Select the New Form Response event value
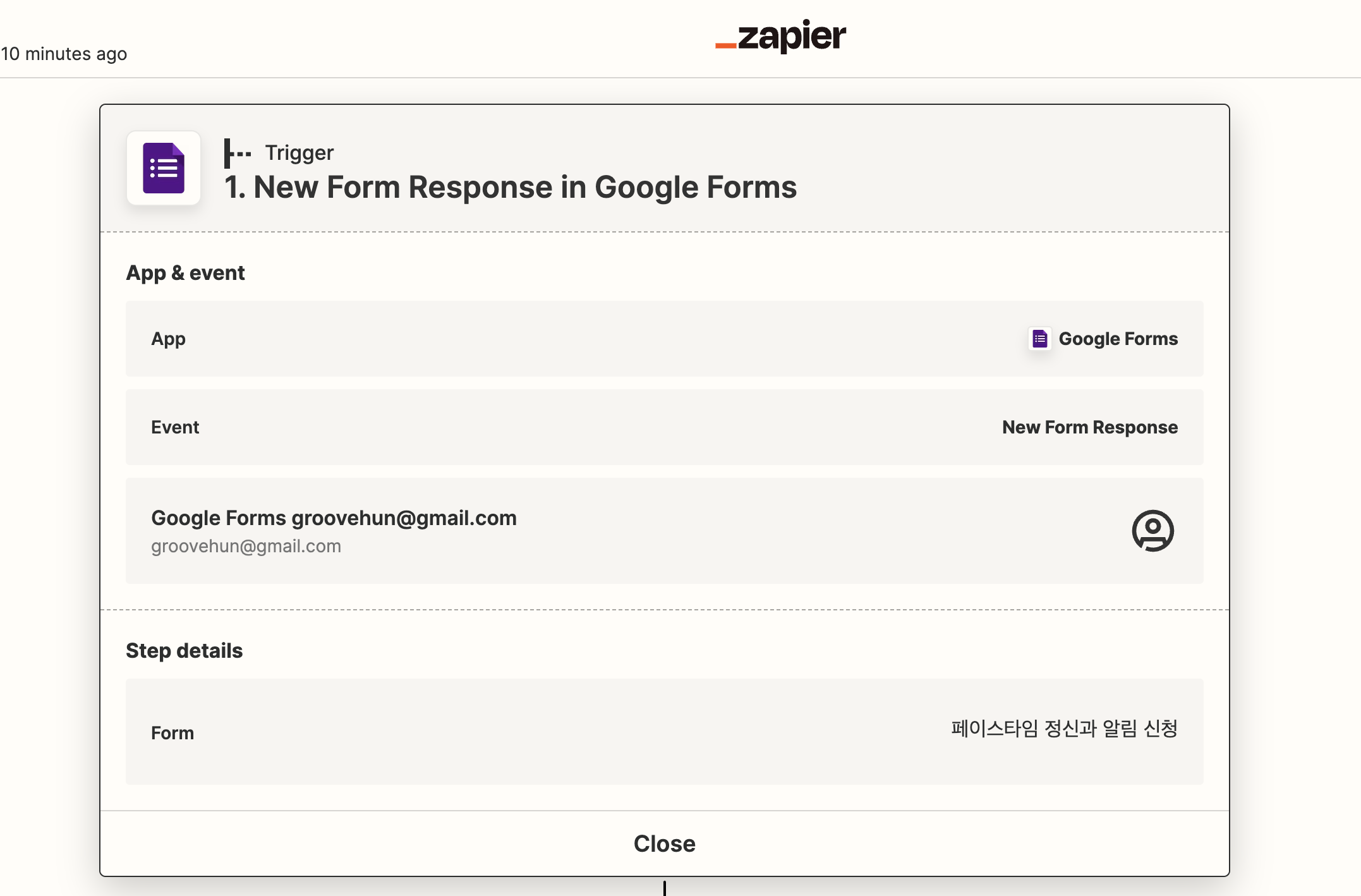Image resolution: width=1361 pixels, height=896 pixels. tap(1090, 427)
